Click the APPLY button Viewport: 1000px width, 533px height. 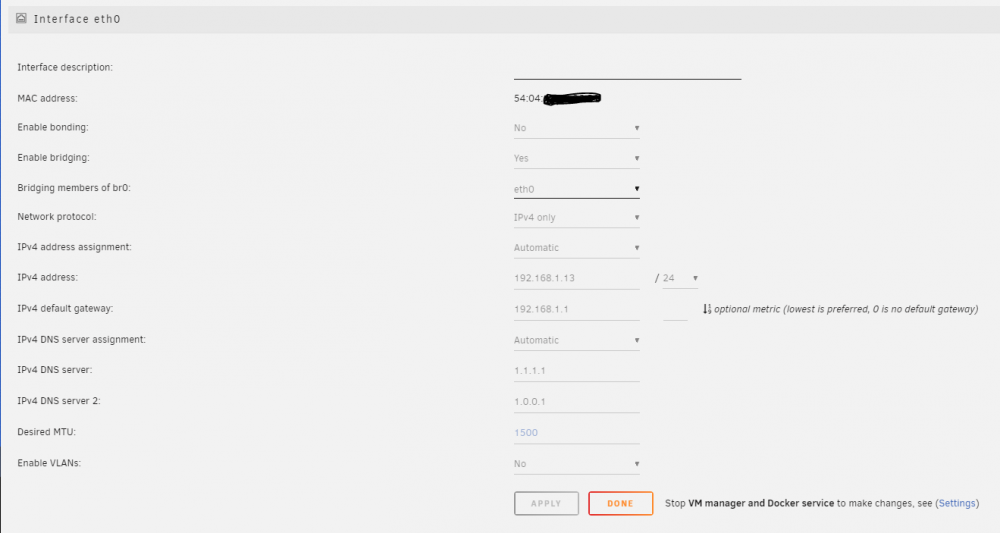click(547, 504)
